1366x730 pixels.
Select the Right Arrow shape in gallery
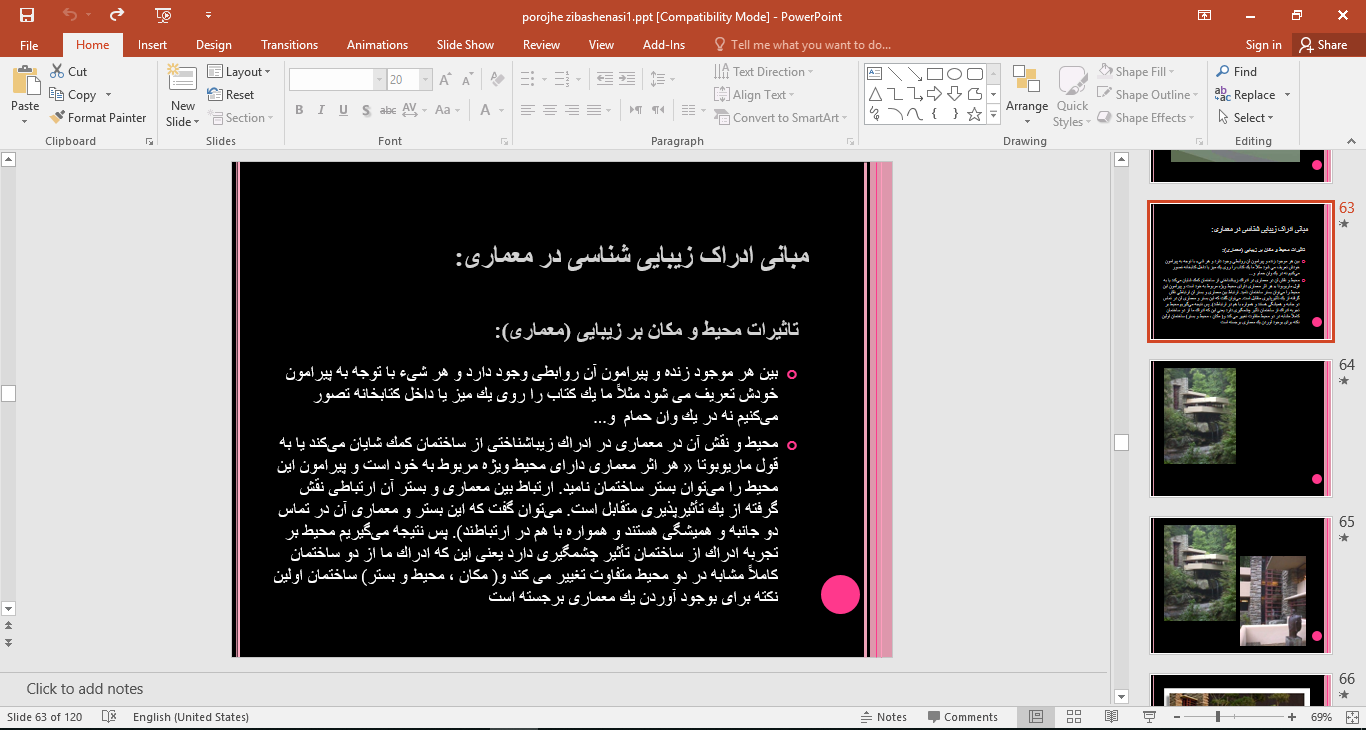934,94
